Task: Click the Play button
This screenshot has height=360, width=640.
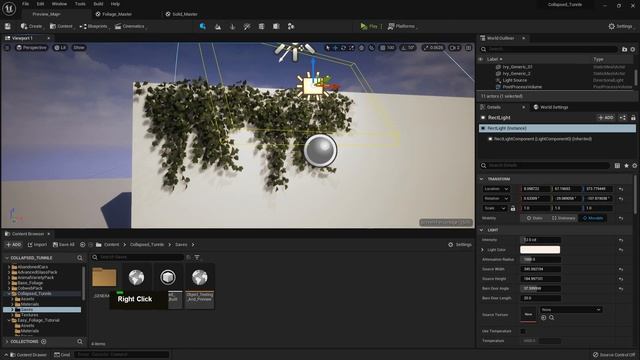Action: coord(369,26)
